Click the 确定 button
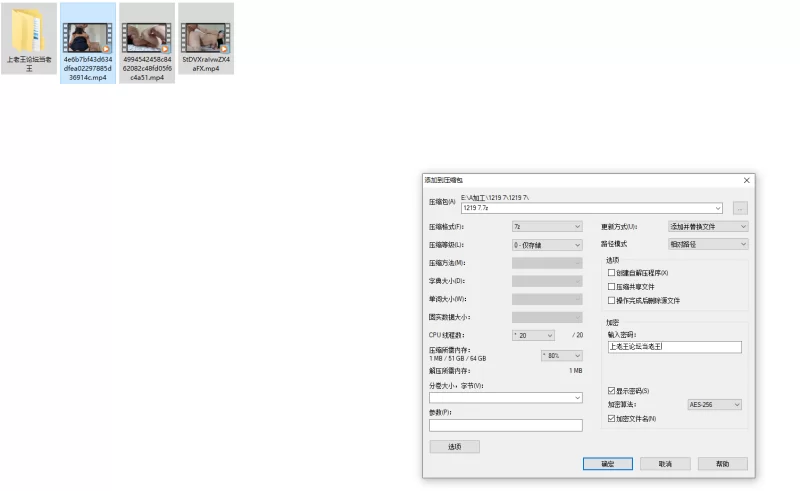800x491 pixels. [607, 464]
